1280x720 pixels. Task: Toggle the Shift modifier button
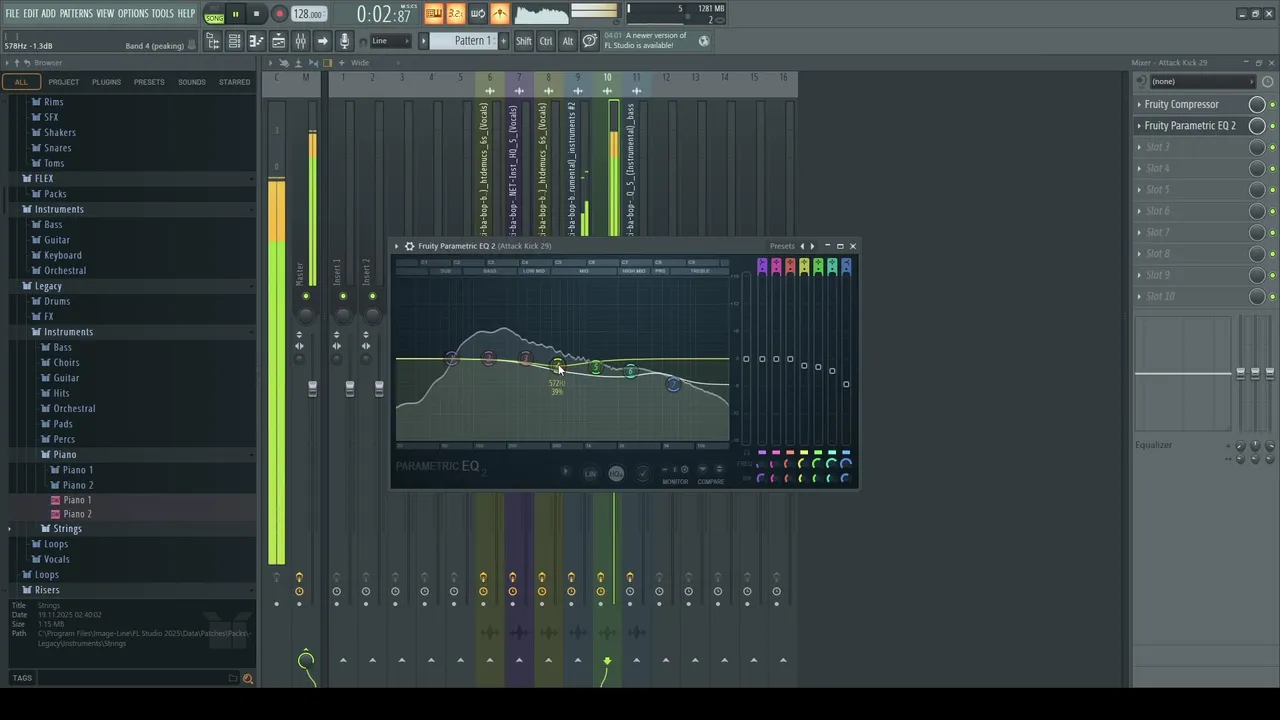[524, 41]
